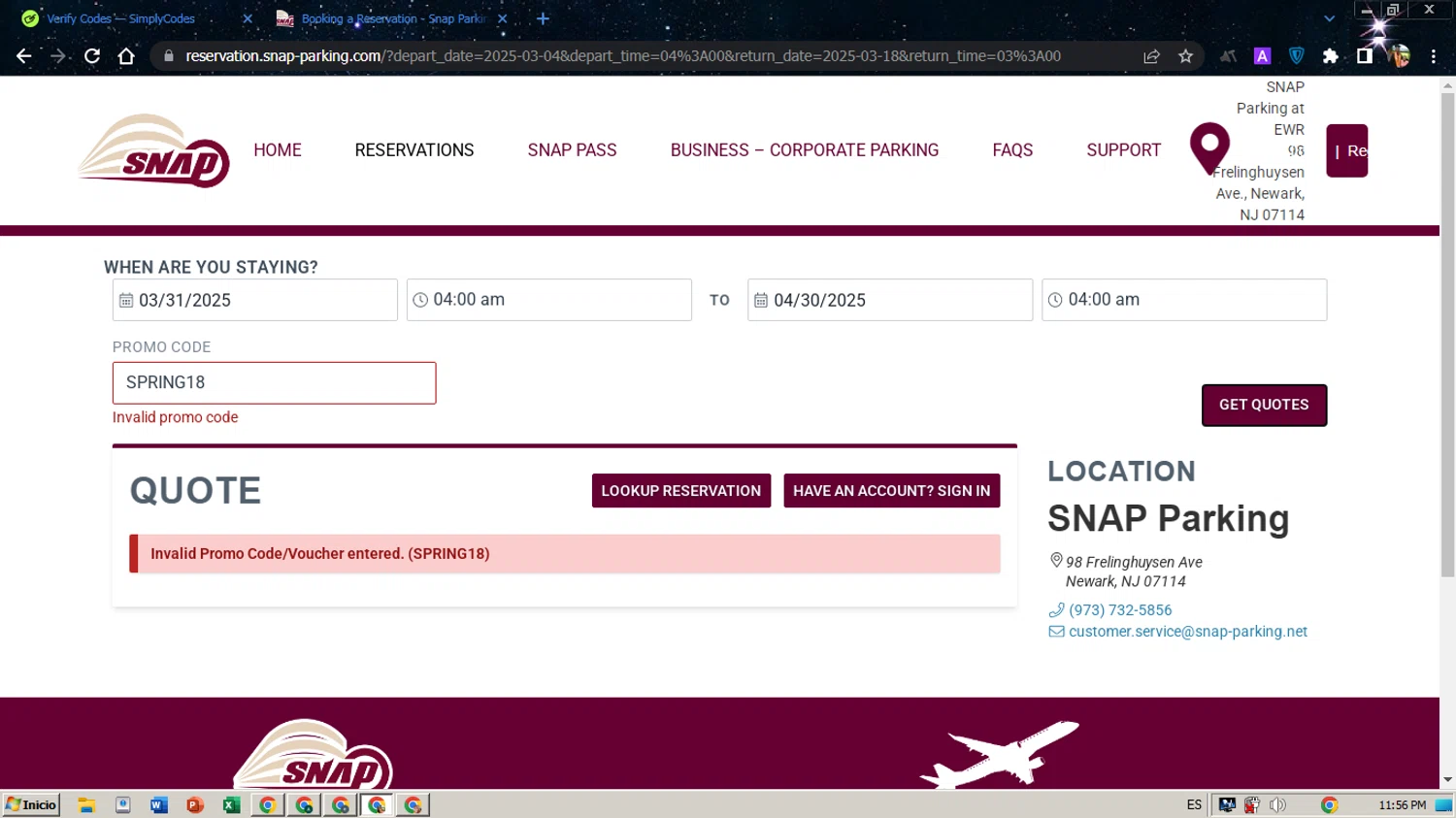
Task: Click the page vertical scrollbar thumb
Action: pyautogui.click(x=1447, y=335)
